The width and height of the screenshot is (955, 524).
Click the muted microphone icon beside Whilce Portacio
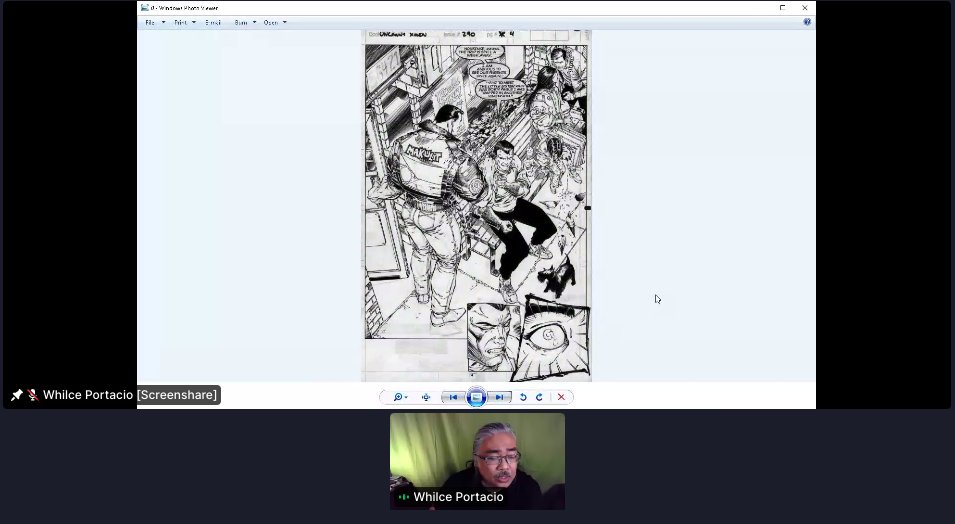[x=33, y=395]
